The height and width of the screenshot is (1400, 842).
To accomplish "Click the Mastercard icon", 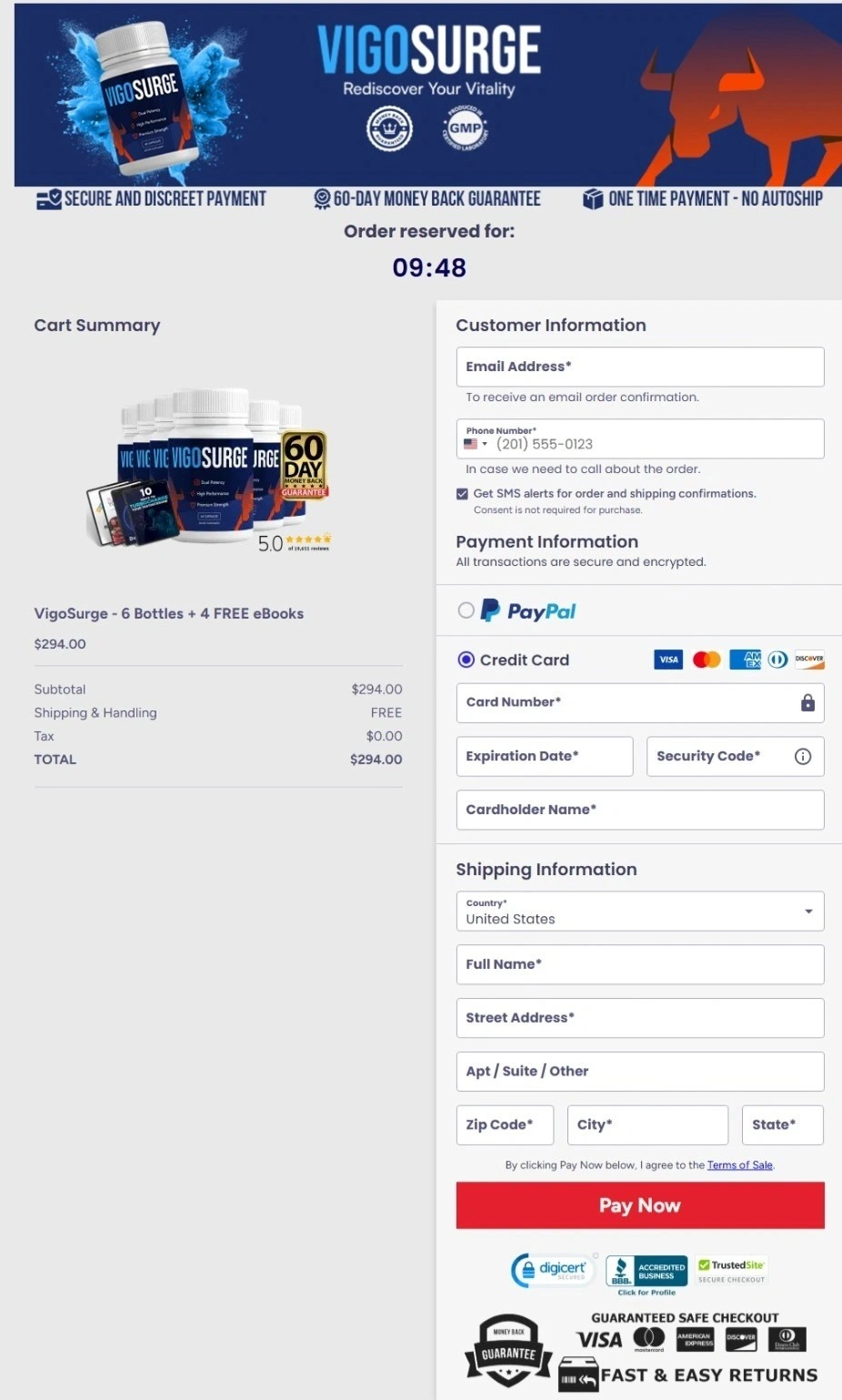I will (707, 659).
